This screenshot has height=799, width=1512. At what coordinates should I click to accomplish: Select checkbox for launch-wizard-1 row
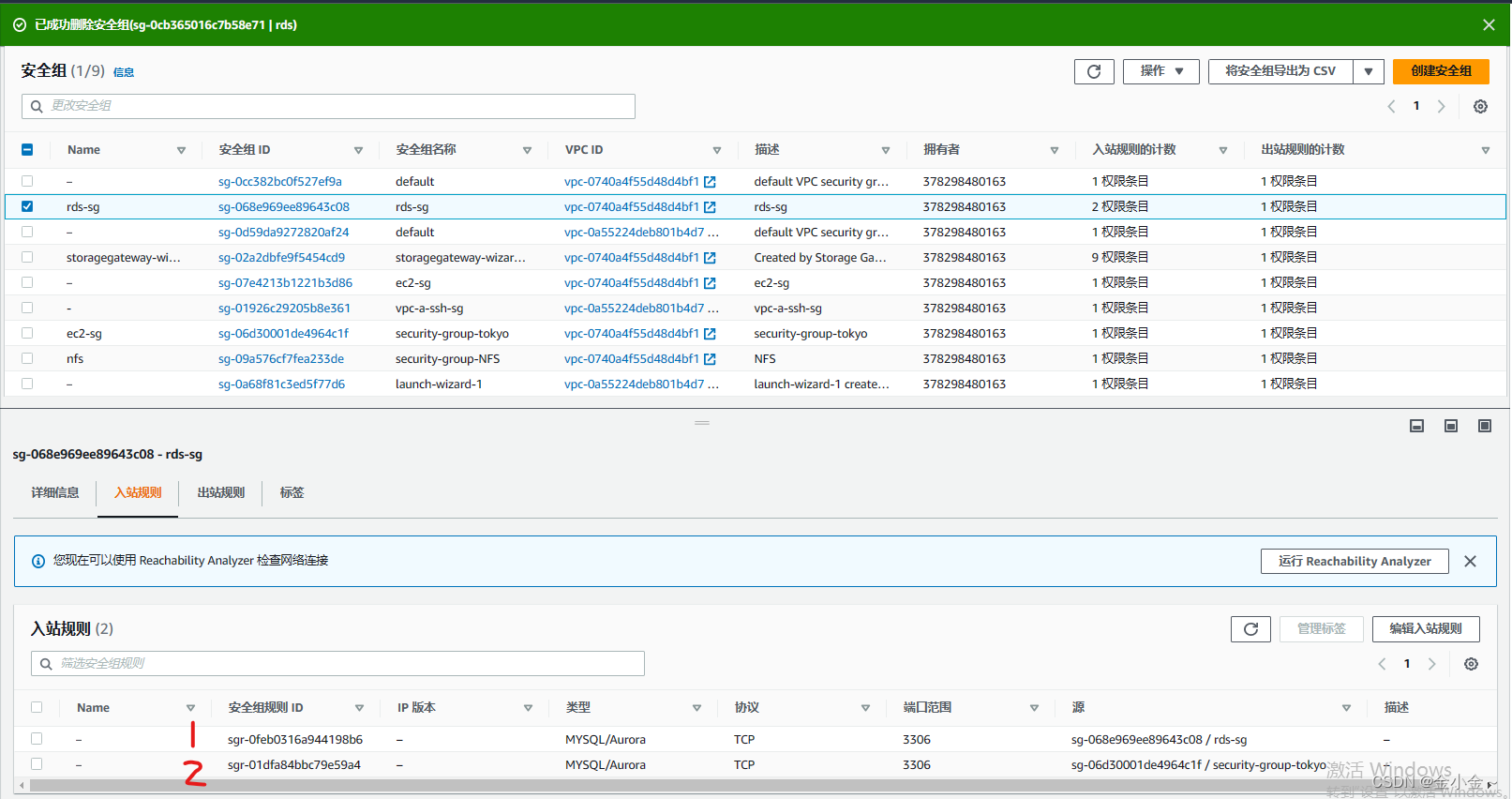tap(27, 384)
